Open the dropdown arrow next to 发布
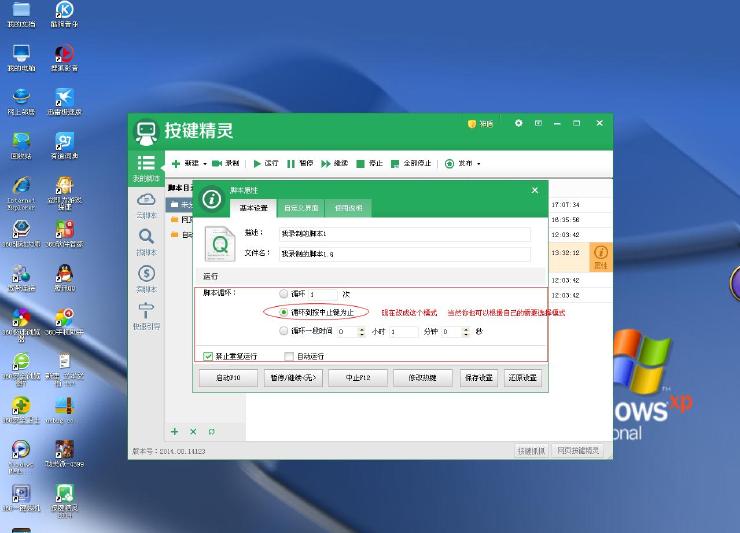Viewport: 740px width, 533px height. [479, 164]
